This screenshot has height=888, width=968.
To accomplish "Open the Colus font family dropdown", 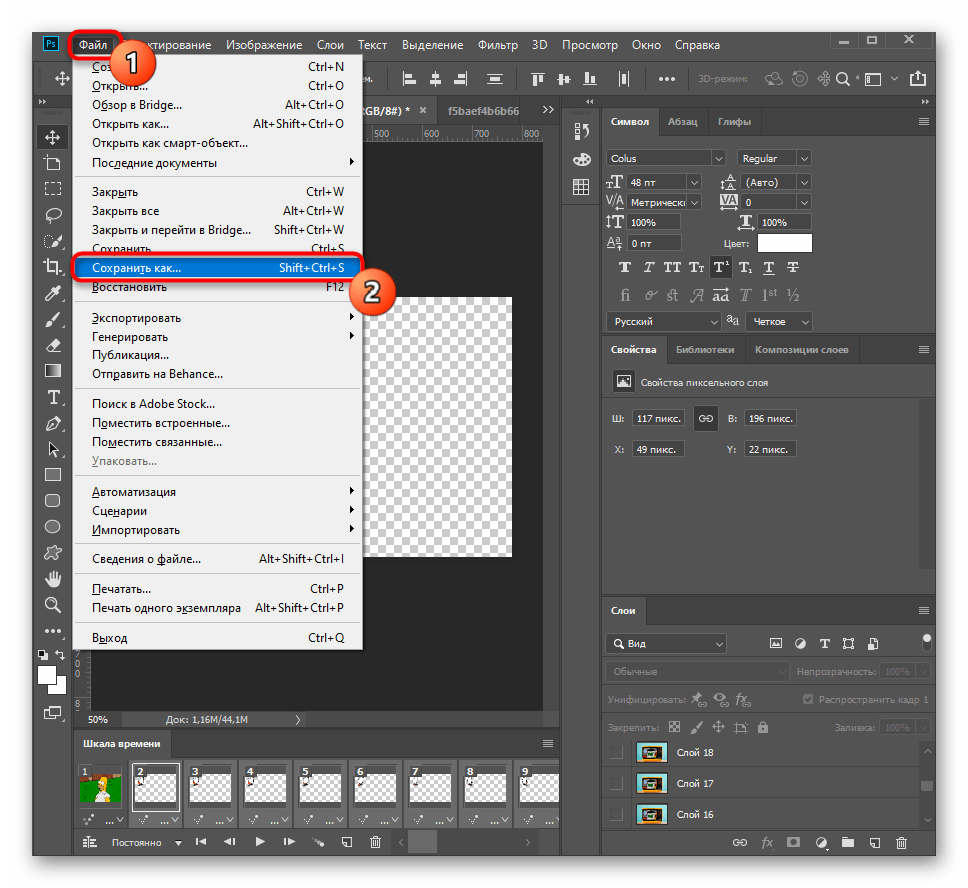I will click(x=719, y=158).
